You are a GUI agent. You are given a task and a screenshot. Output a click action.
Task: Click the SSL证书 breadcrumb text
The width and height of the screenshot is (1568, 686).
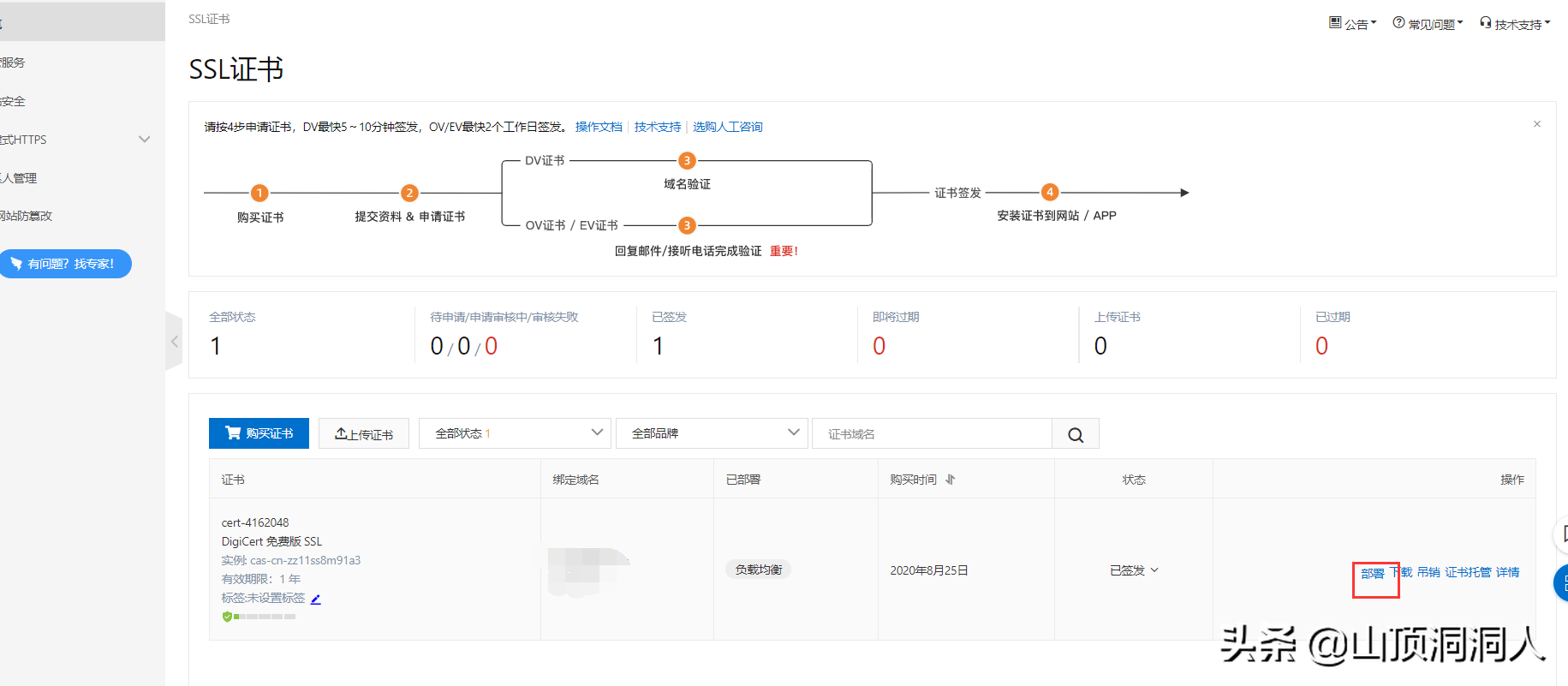click(x=209, y=19)
